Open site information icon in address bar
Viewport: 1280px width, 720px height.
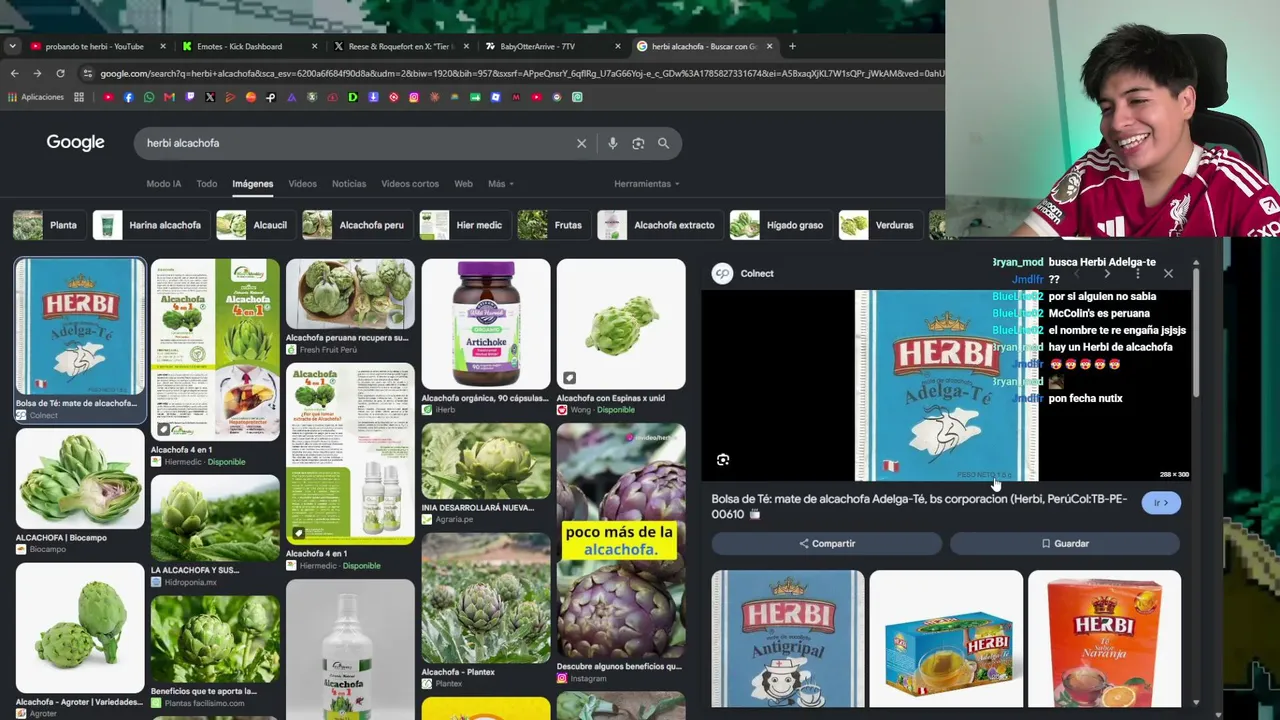(88, 73)
